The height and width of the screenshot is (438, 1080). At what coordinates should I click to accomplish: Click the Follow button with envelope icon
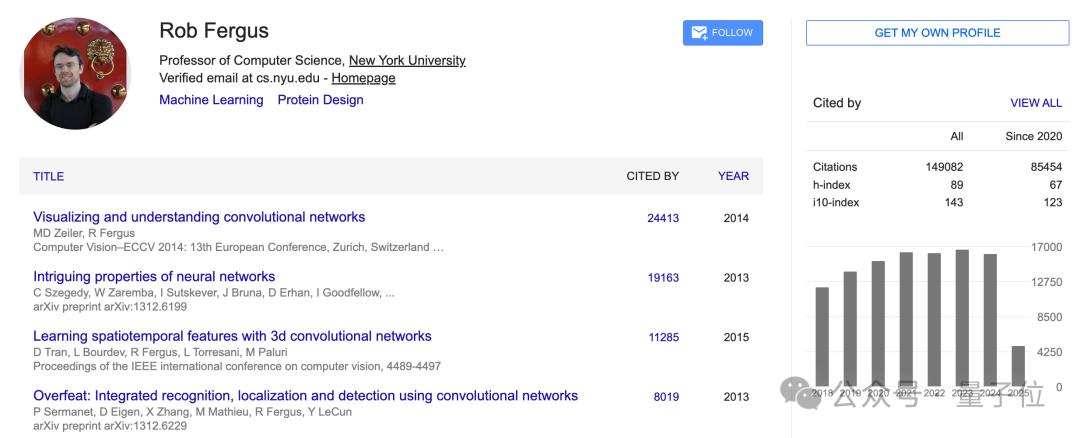(x=722, y=33)
